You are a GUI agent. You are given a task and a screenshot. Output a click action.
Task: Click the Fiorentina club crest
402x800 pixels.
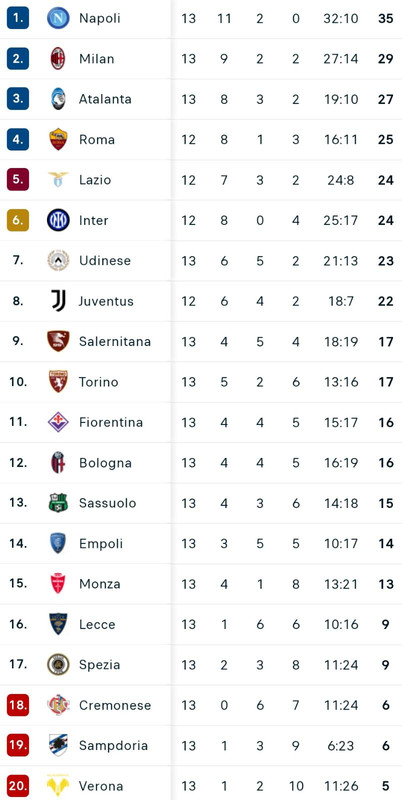pyautogui.click(x=58, y=422)
